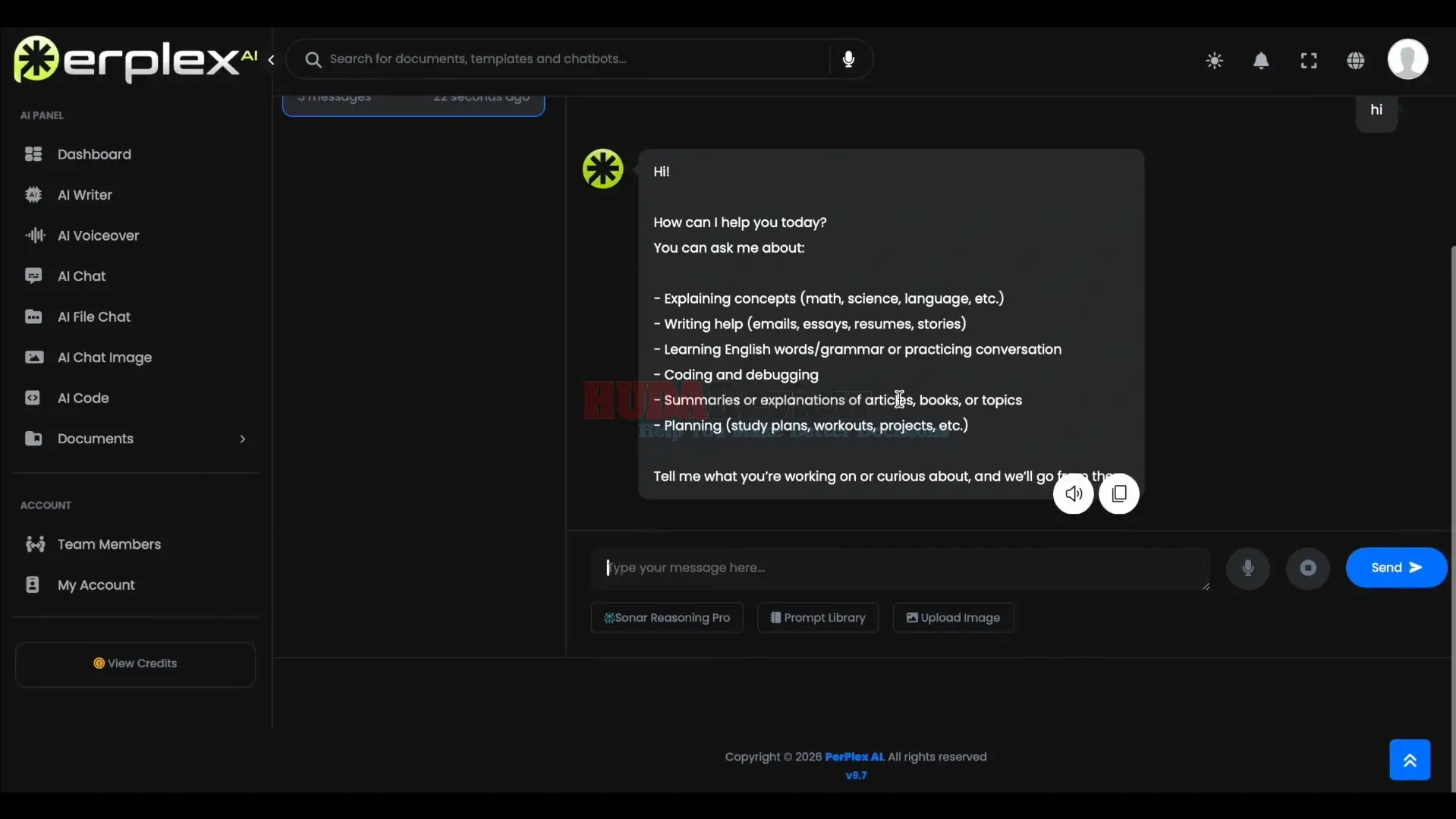Open the Sonar Reasoning Pro model selector

tap(667, 618)
